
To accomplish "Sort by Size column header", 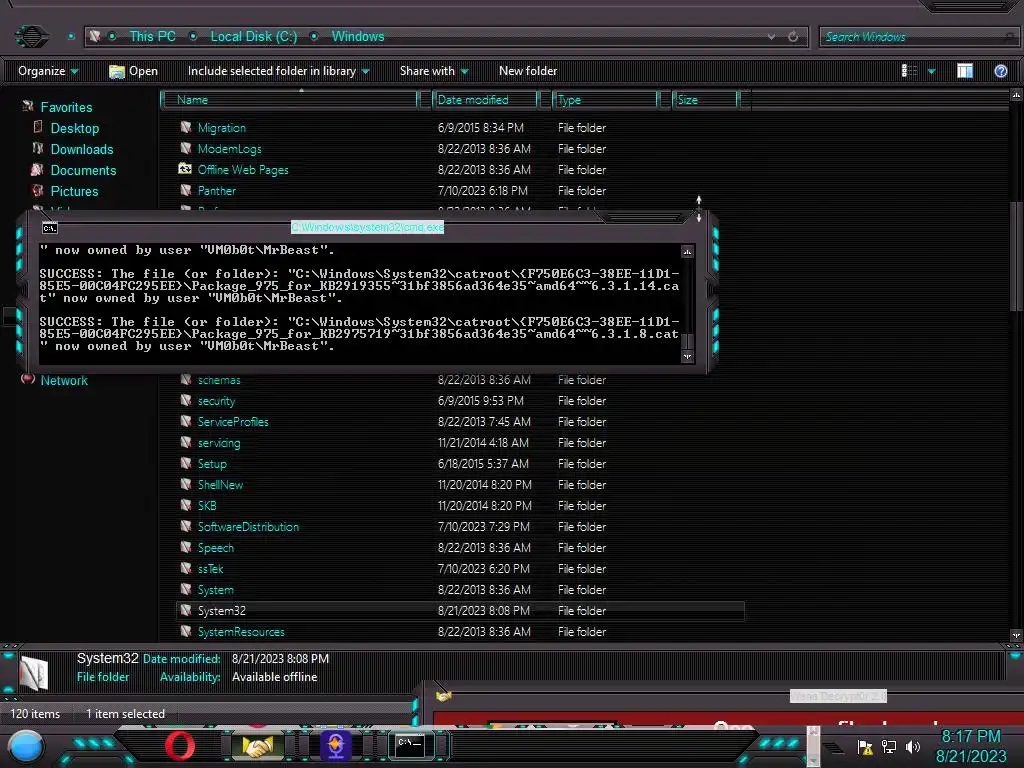I will point(705,100).
